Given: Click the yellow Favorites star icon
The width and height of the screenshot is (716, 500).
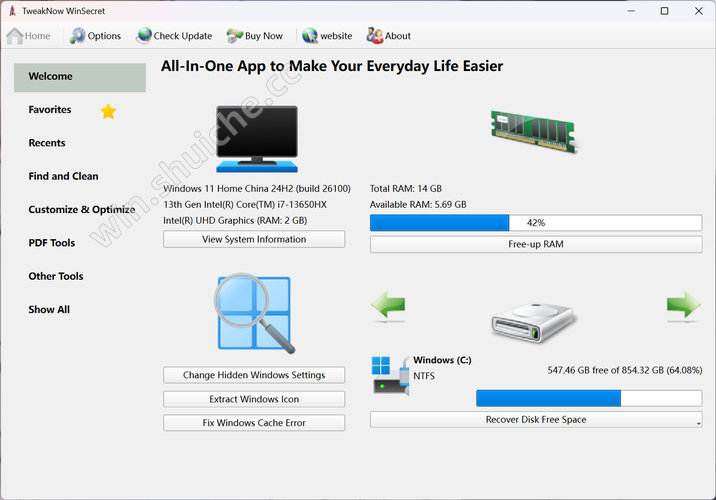Looking at the screenshot, I should click(x=108, y=111).
